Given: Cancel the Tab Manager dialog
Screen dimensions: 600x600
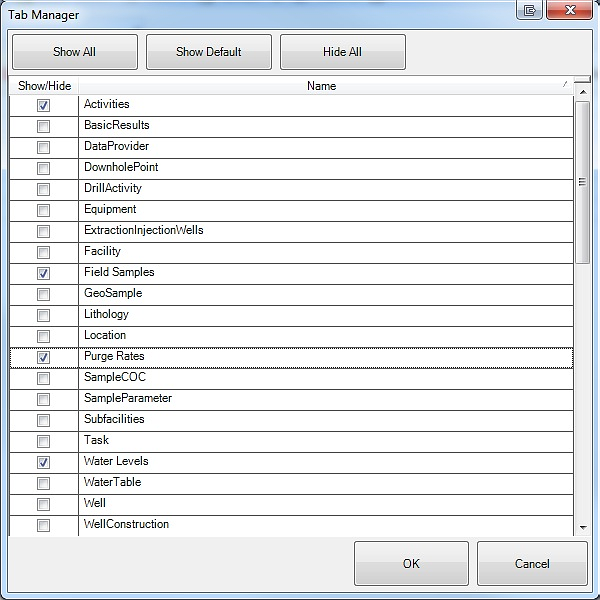Looking at the screenshot, I should [x=532, y=563].
